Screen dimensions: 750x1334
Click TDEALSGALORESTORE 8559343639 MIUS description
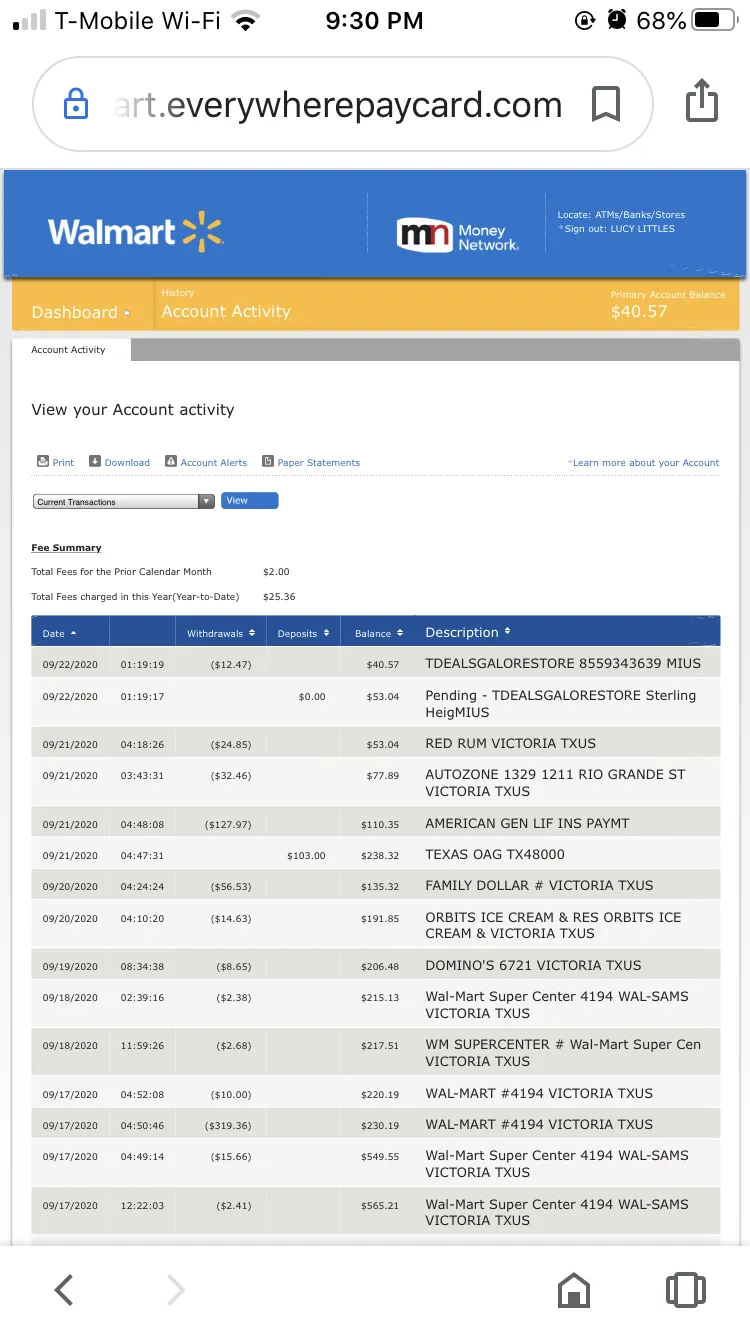click(563, 663)
